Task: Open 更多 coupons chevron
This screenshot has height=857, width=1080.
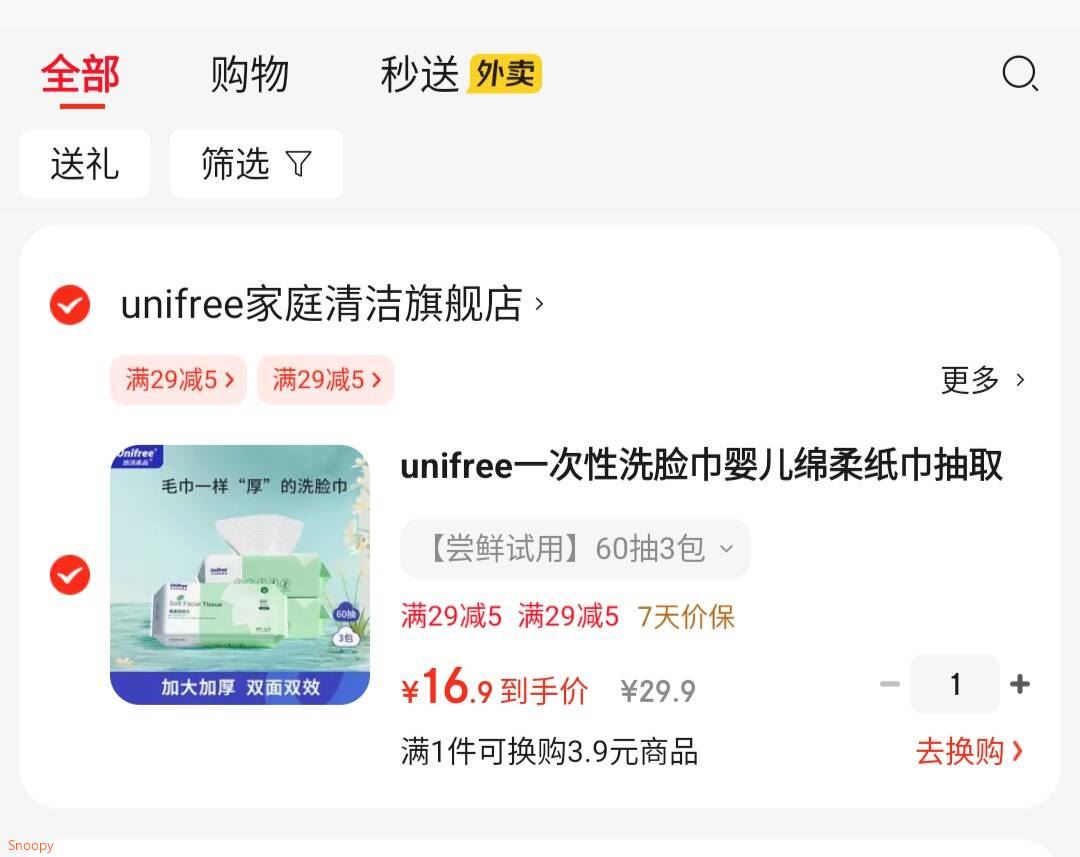Action: pyautogui.click(x=984, y=380)
